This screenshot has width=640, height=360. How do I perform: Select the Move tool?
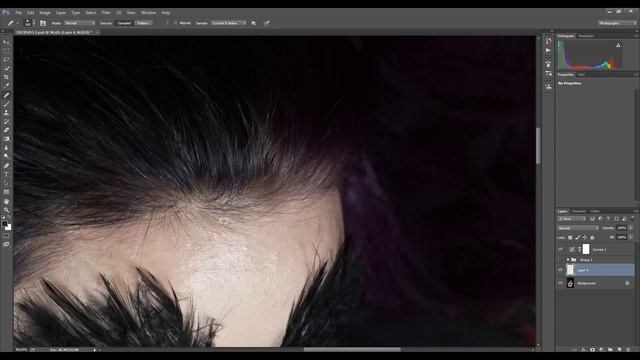click(x=6, y=42)
